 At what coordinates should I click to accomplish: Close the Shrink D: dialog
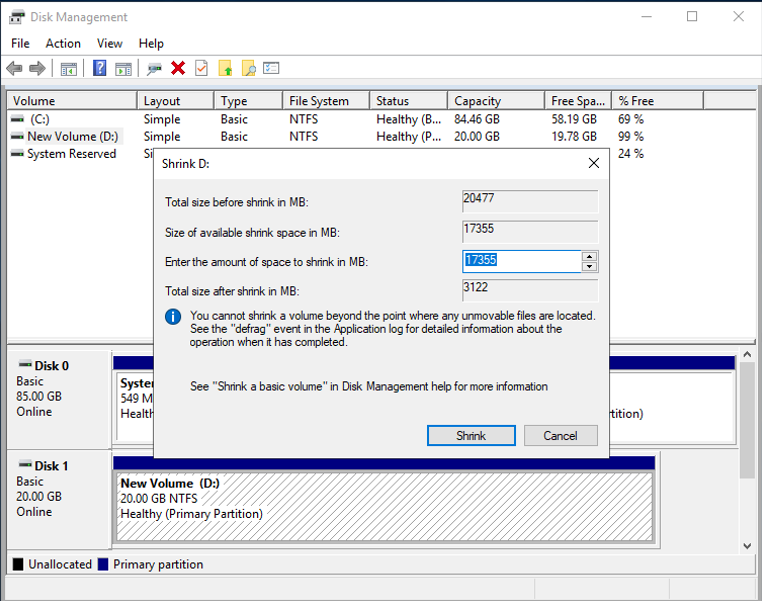pyautogui.click(x=593, y=163)
